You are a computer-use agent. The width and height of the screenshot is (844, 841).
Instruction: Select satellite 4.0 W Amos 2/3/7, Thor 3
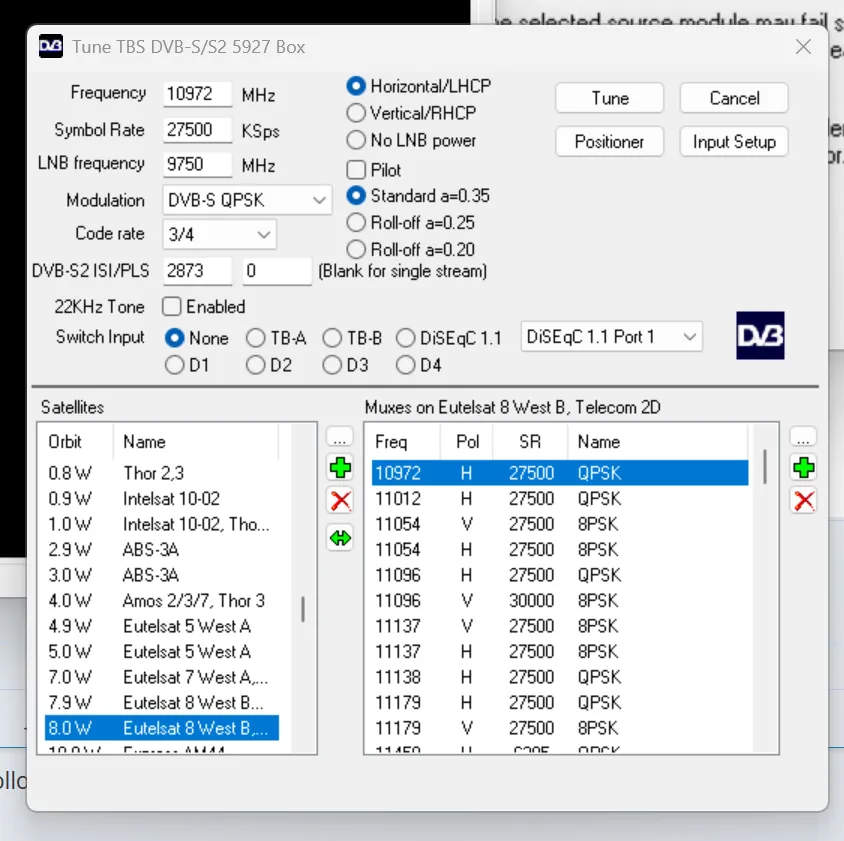pyautogui.click(x=162, y=600)
